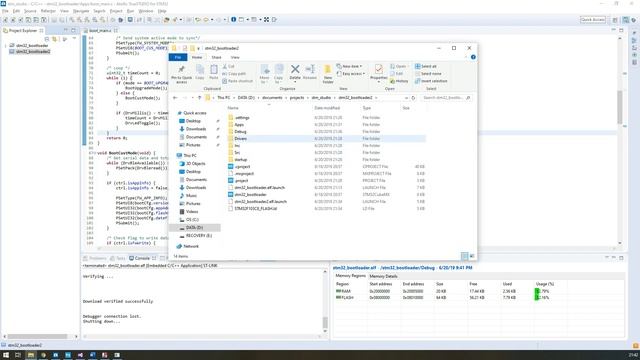640x360 pixels.
Task: Open Project Explorer view menu arrow
Action: pos(74,39)
